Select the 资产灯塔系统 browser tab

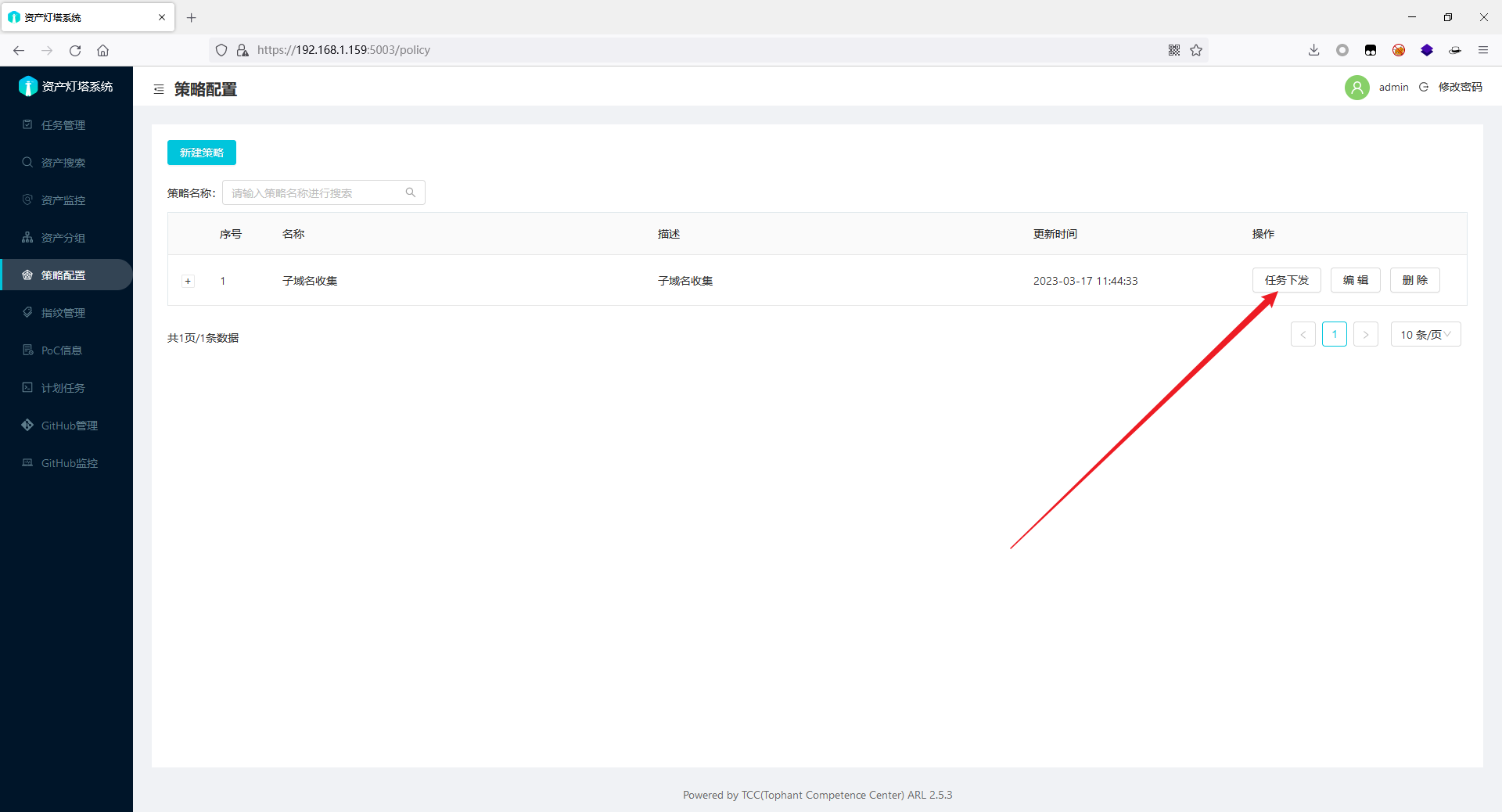pyautogui.click(x=88, y=17)
